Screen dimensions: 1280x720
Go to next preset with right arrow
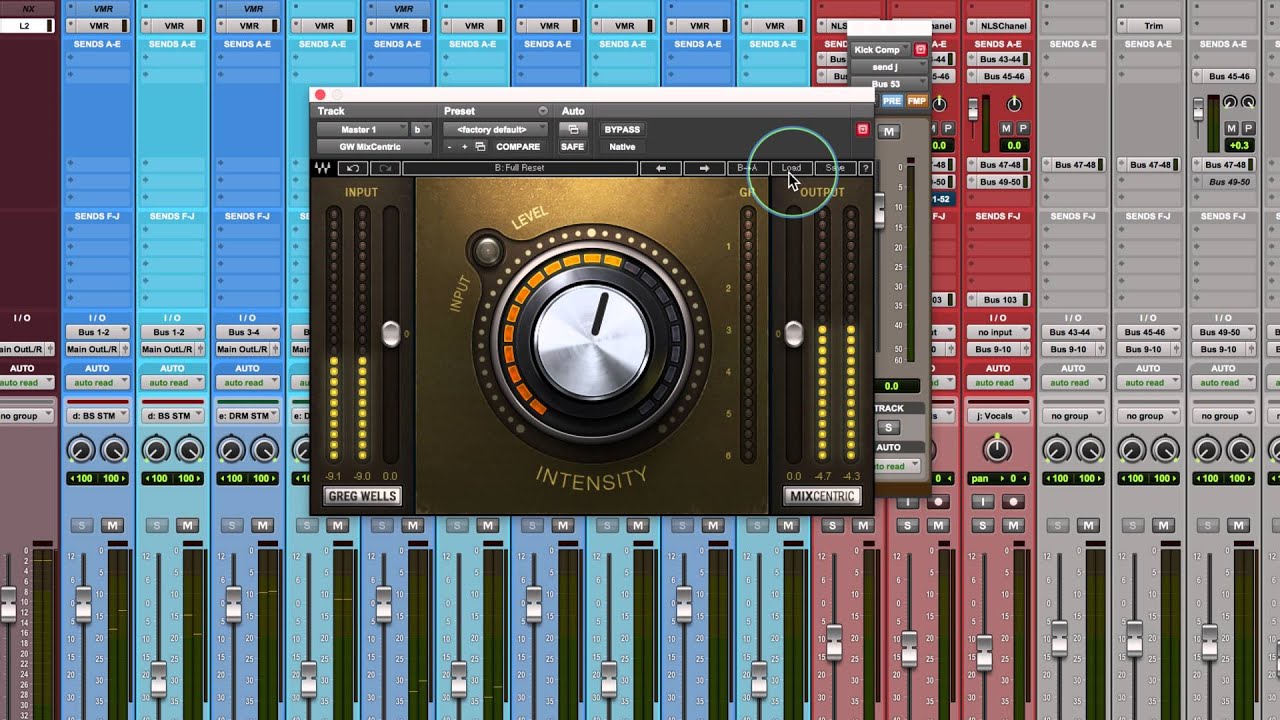pos(704,168)
